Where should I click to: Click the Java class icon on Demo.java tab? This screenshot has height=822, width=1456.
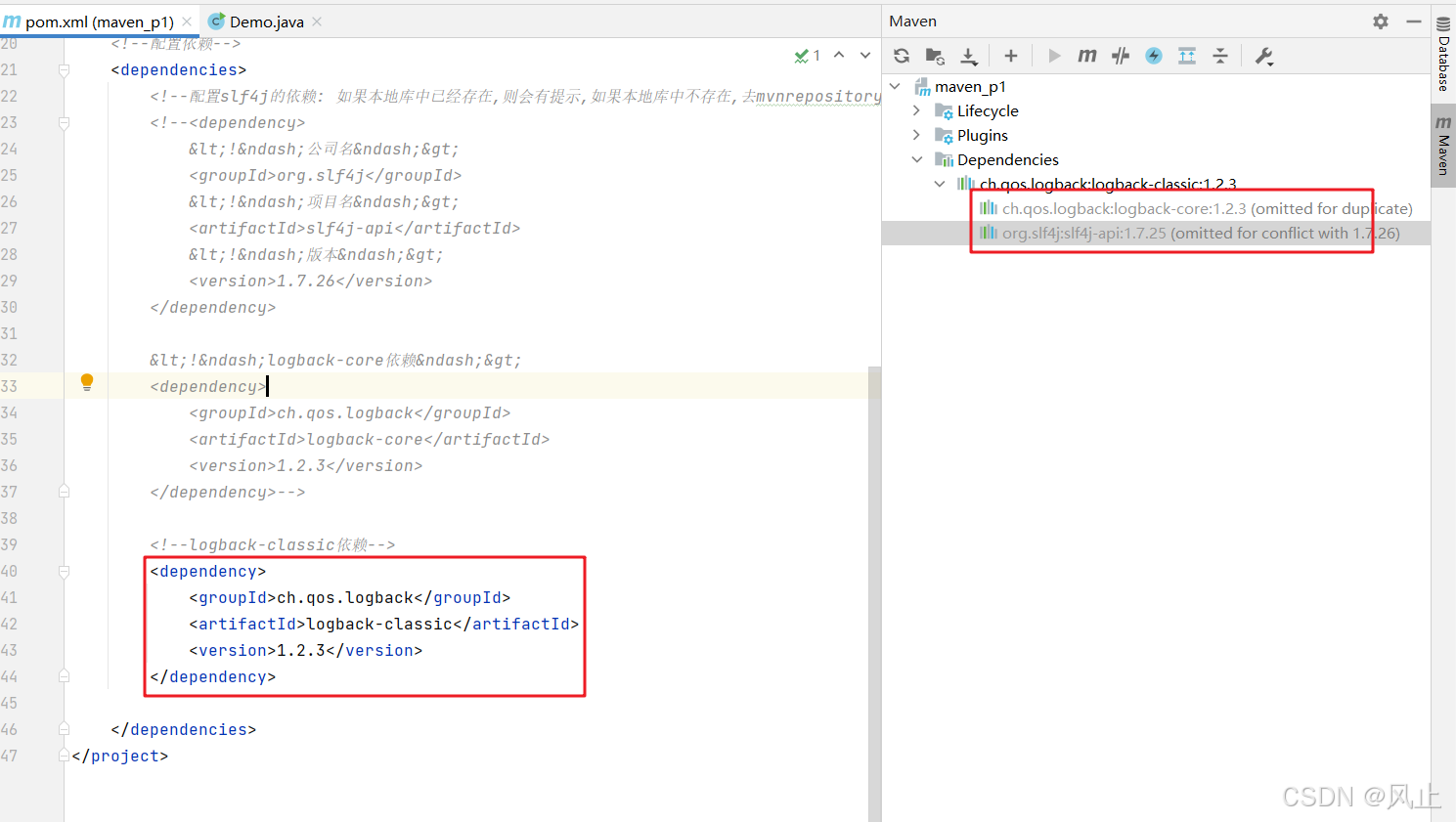(216, 21)
